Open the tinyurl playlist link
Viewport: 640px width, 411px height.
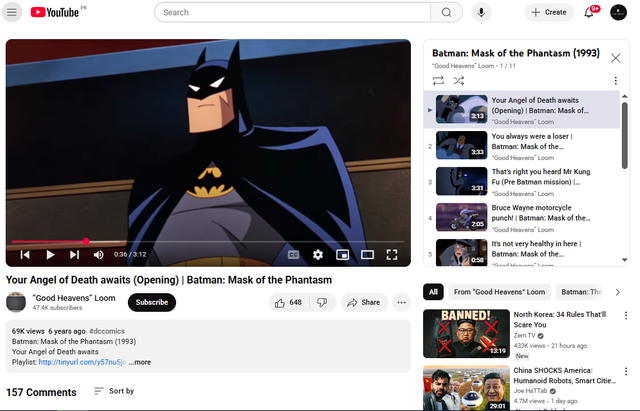click(82, 362)
